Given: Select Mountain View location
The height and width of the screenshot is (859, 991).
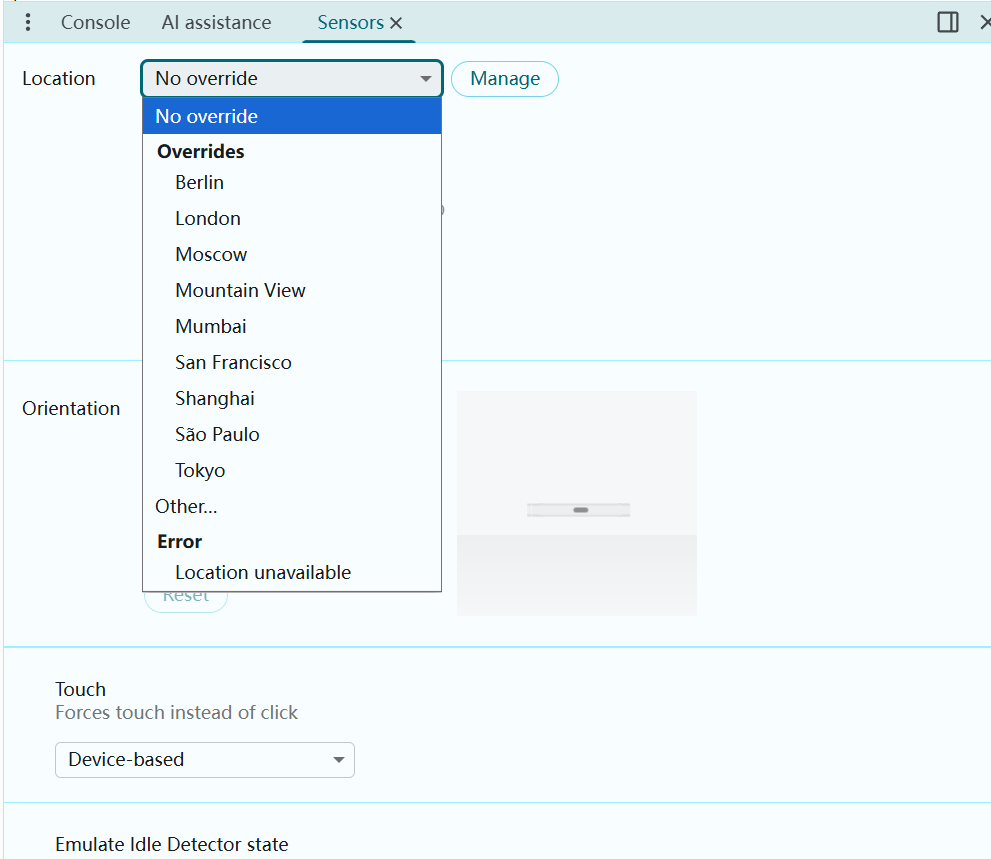Looking at the screenshot, I should 240,290.
